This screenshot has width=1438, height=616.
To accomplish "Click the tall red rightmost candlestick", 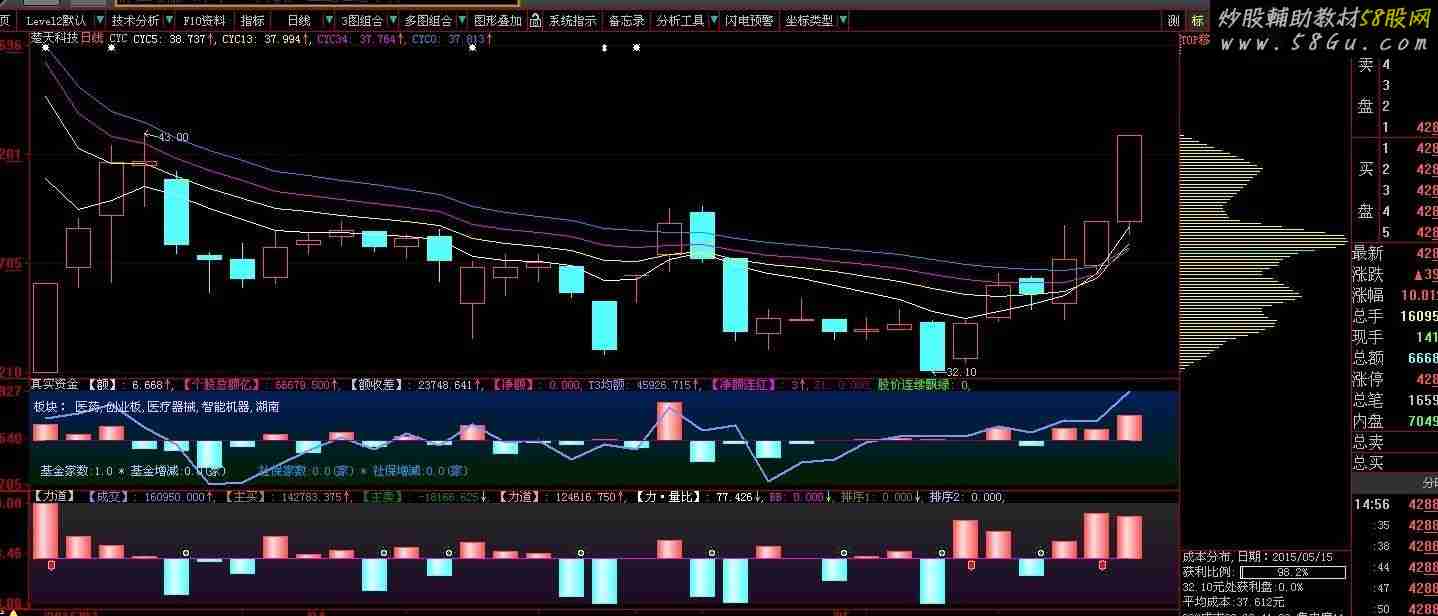I will [x=1129, y=178].
